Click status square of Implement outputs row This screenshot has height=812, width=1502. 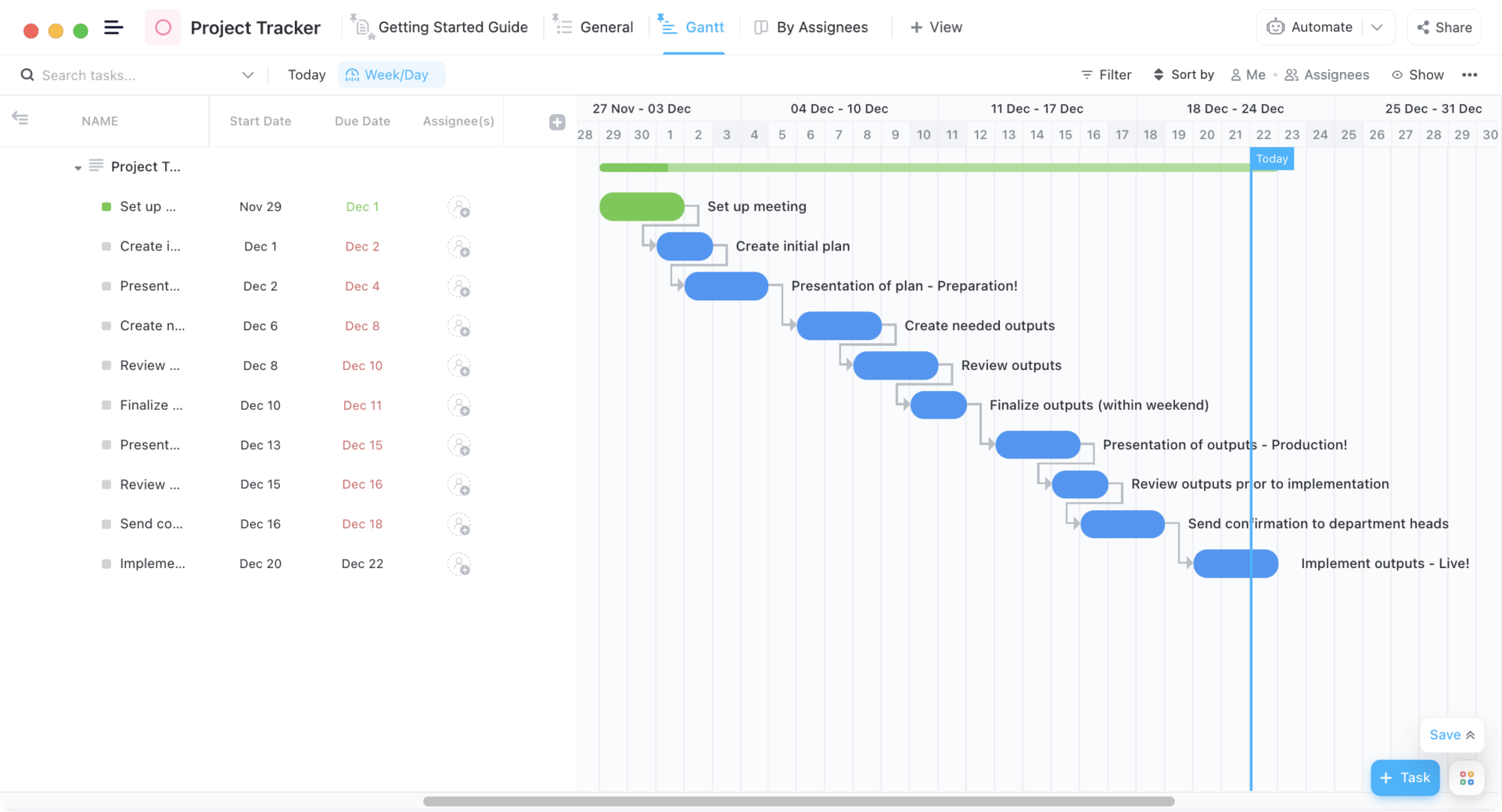click(x=106, y=564)
